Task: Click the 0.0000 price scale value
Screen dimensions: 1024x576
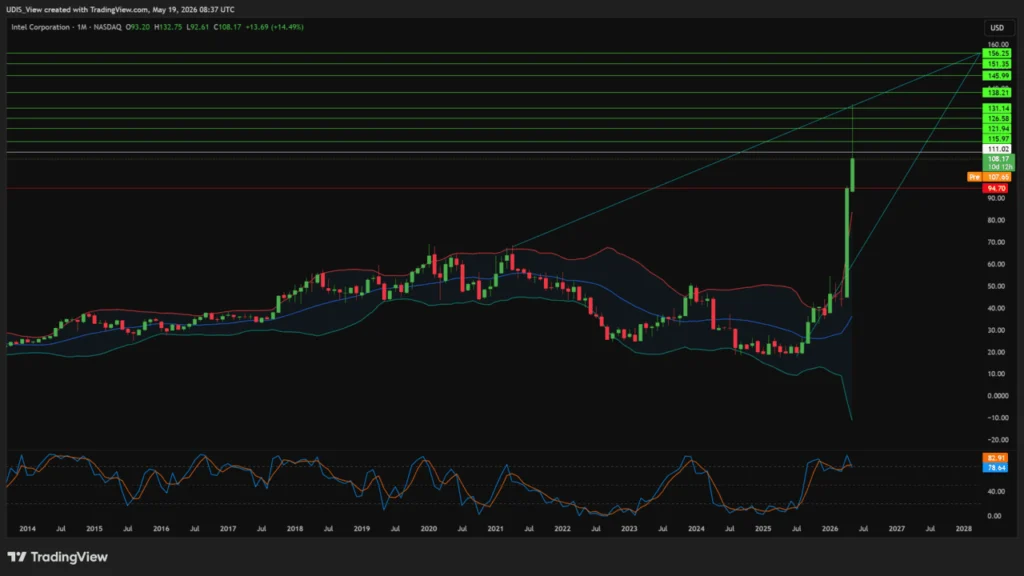Action: pos(997,396)
